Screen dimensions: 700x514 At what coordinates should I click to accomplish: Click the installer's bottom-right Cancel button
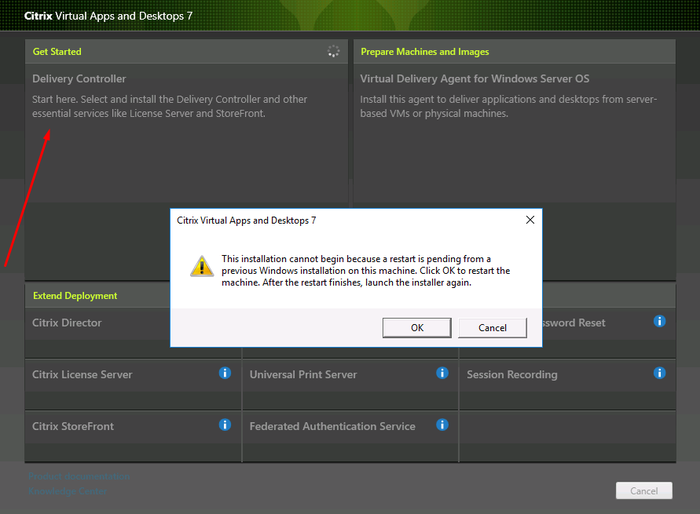click(x=643, y=490)
